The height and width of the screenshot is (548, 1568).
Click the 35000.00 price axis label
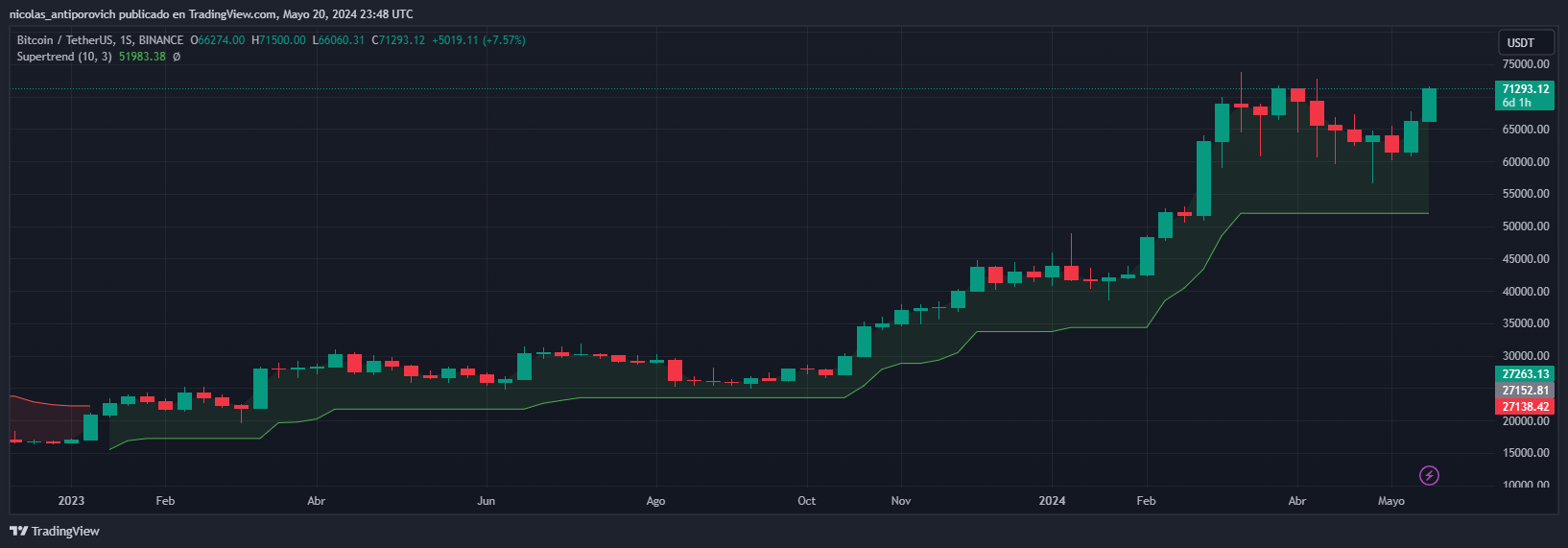point(1526,323)
